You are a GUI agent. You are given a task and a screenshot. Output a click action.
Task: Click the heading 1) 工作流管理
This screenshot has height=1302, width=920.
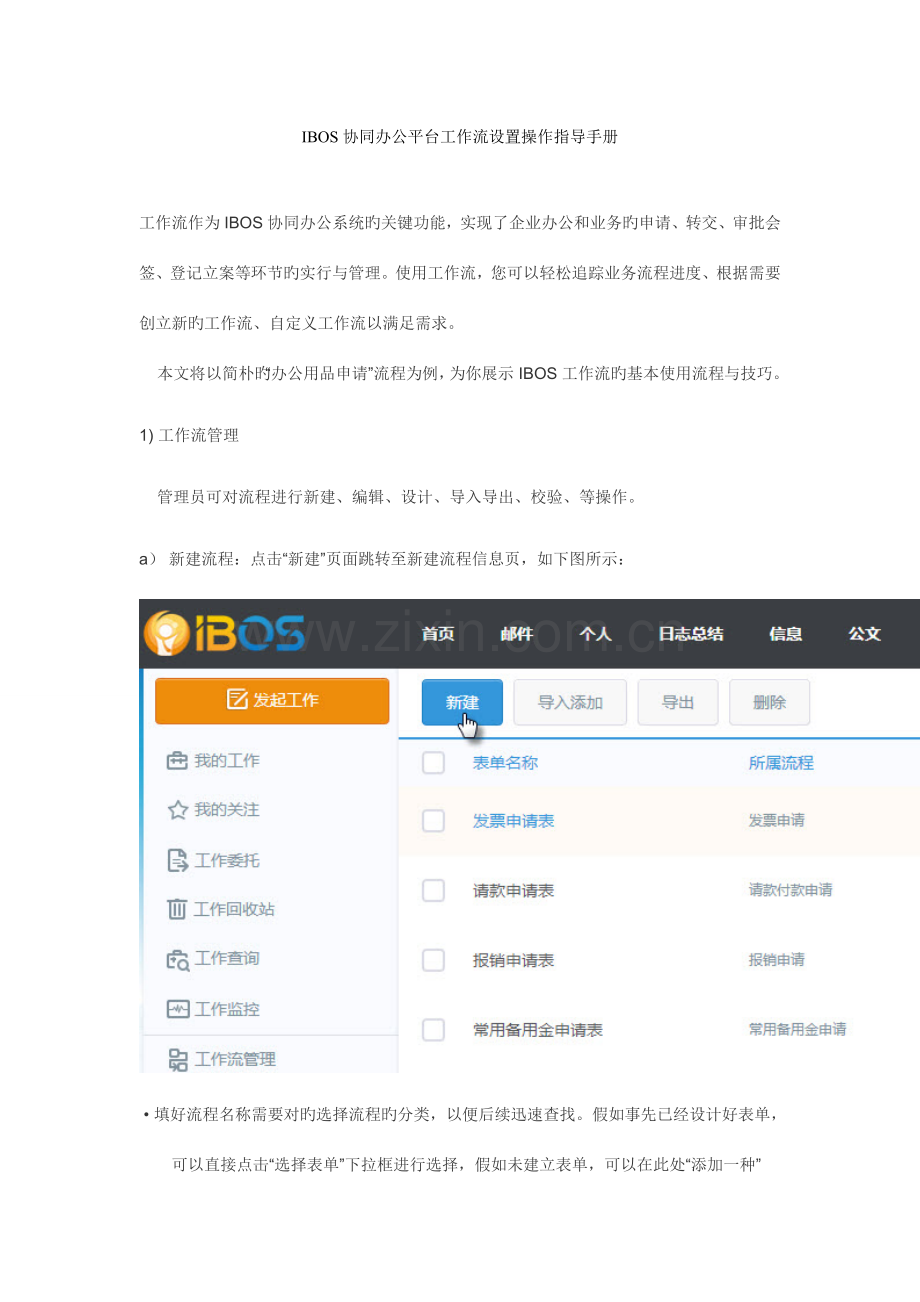tap(189, 436)
